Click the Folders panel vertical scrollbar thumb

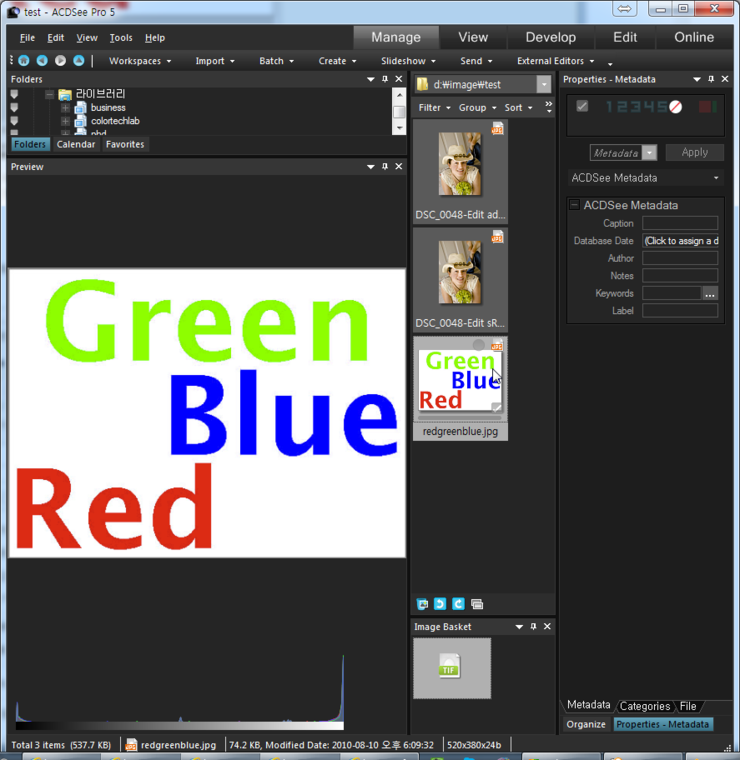tap(399, 111)
